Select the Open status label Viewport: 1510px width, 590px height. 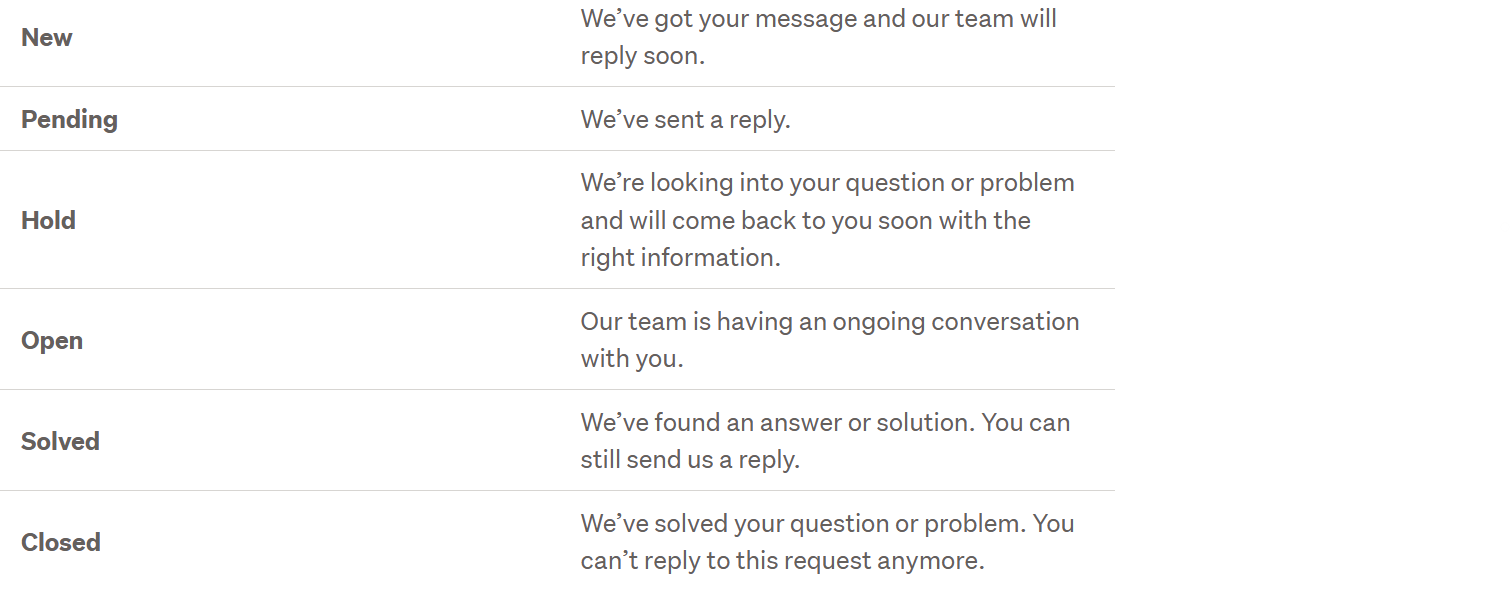coord(52,340)
